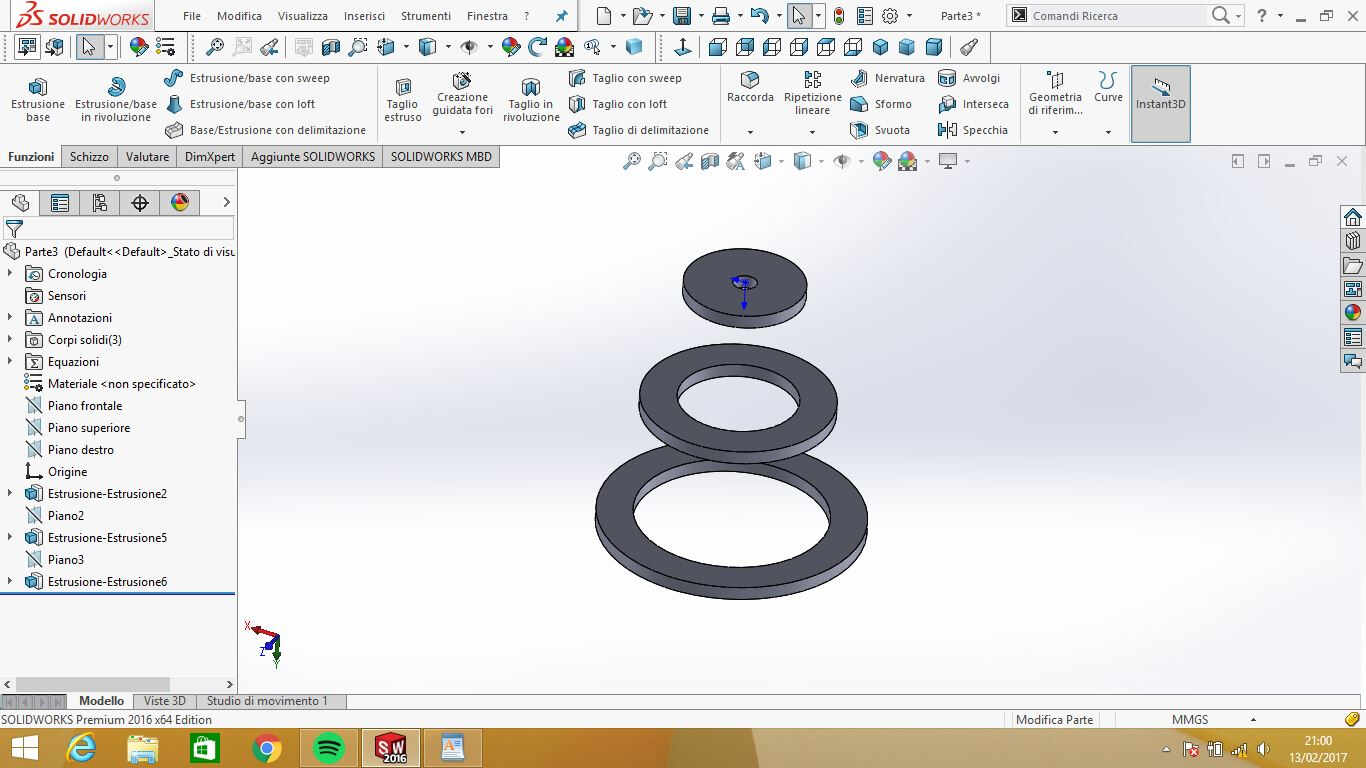
Task: Open the DisplayManager color-ball tab
Action: pos(180,203)
